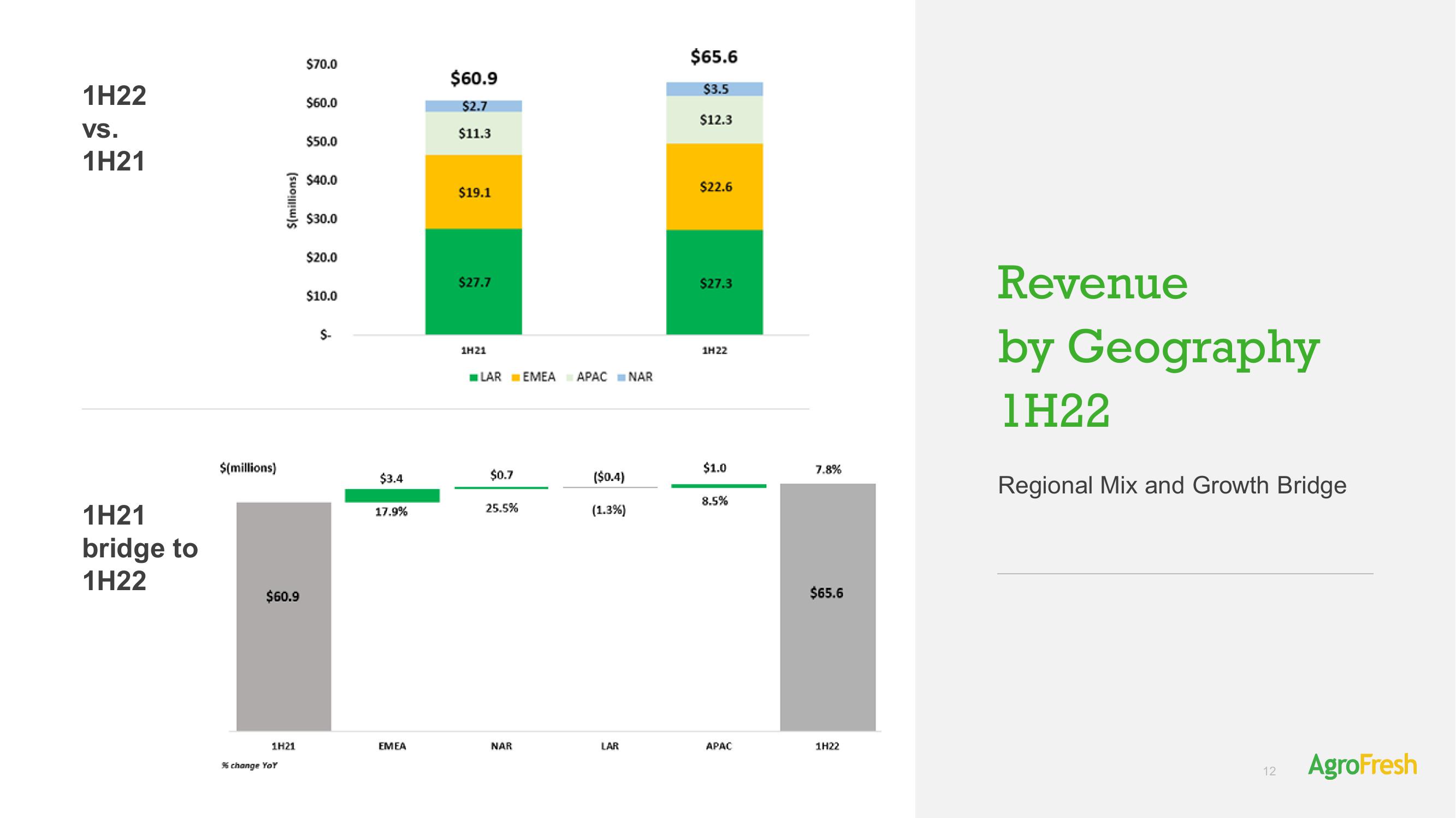
Task: Click the "Revenue by Geography 1H22" title
Action: (x=1158, y=346)
